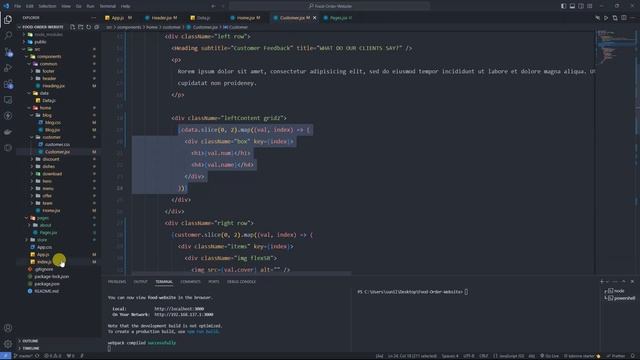Expand the public folder
The height and width of the screenshot is (360, 640).
click(x=40, y=42)
